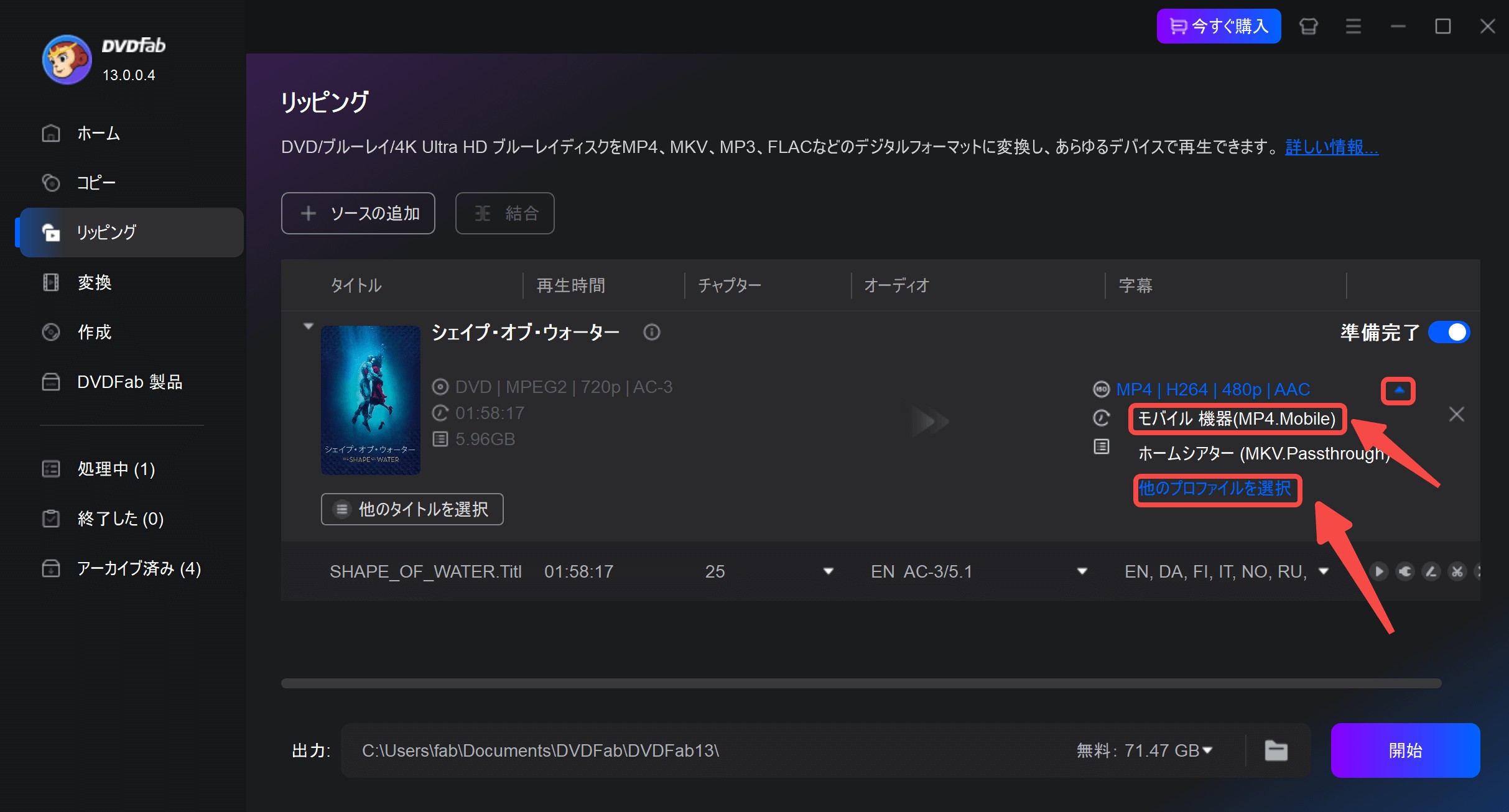Select the リッピング sidebar item

click(131, 233)
